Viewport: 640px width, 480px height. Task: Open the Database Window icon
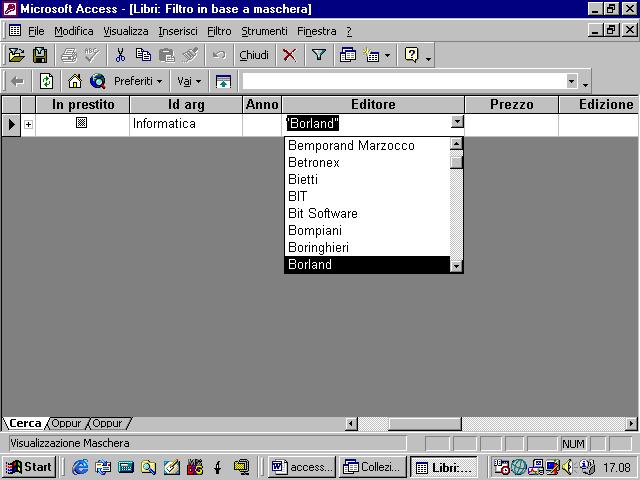click(348, 55)
